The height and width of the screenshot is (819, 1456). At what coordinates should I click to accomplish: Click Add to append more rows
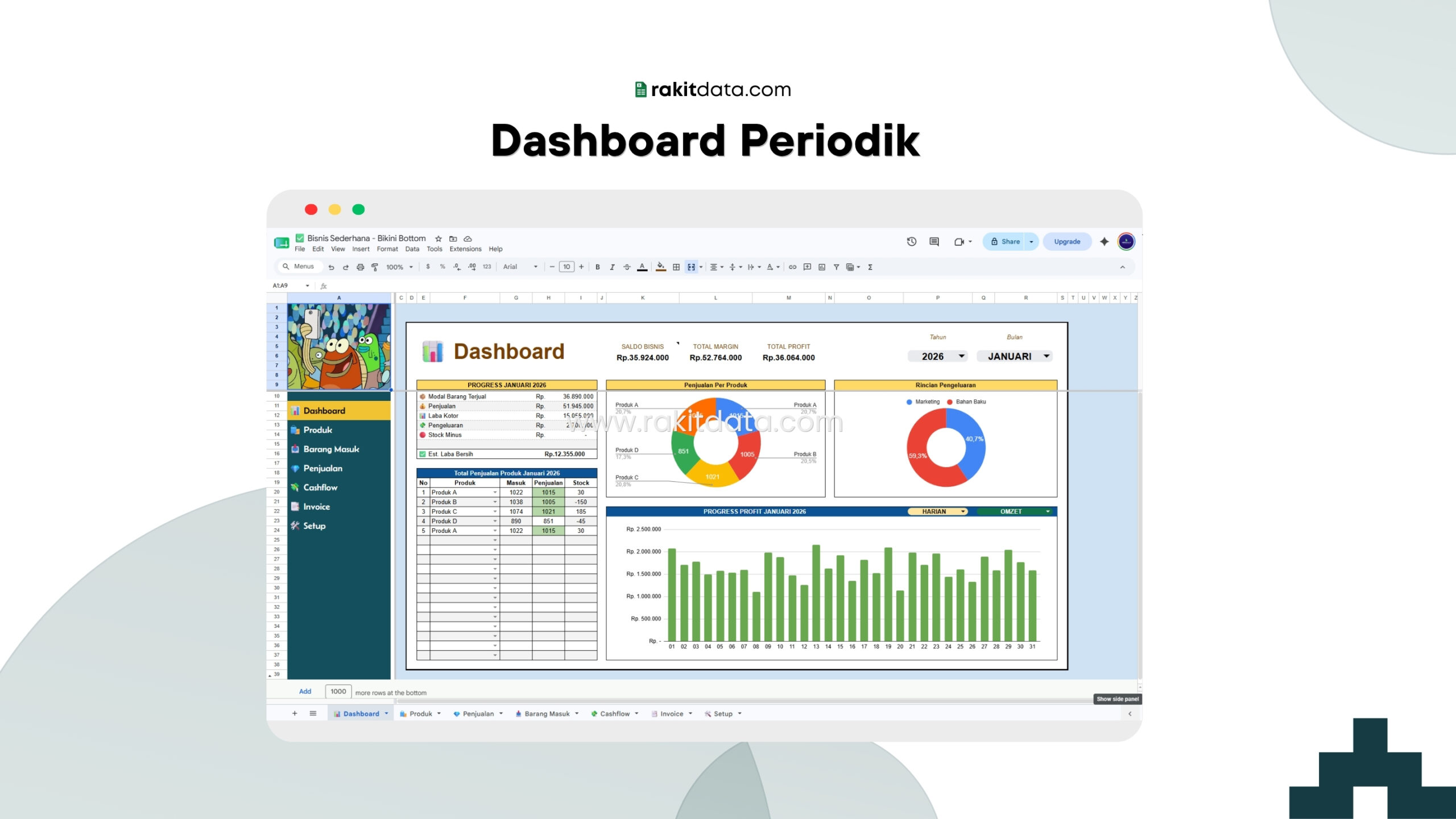tap(305, 692)
